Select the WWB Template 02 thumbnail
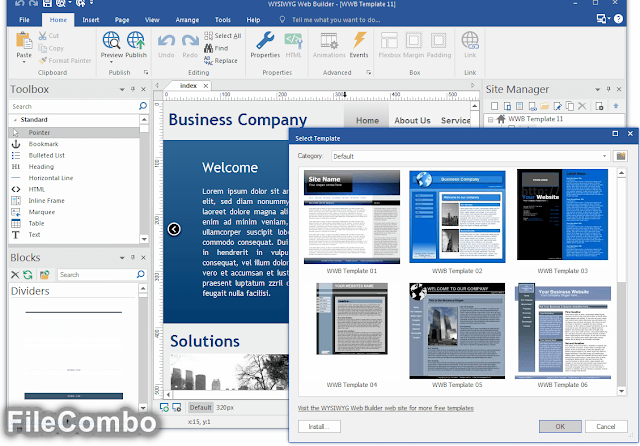The height and width of the screenshot is (446, 640). tap(457, 217)
